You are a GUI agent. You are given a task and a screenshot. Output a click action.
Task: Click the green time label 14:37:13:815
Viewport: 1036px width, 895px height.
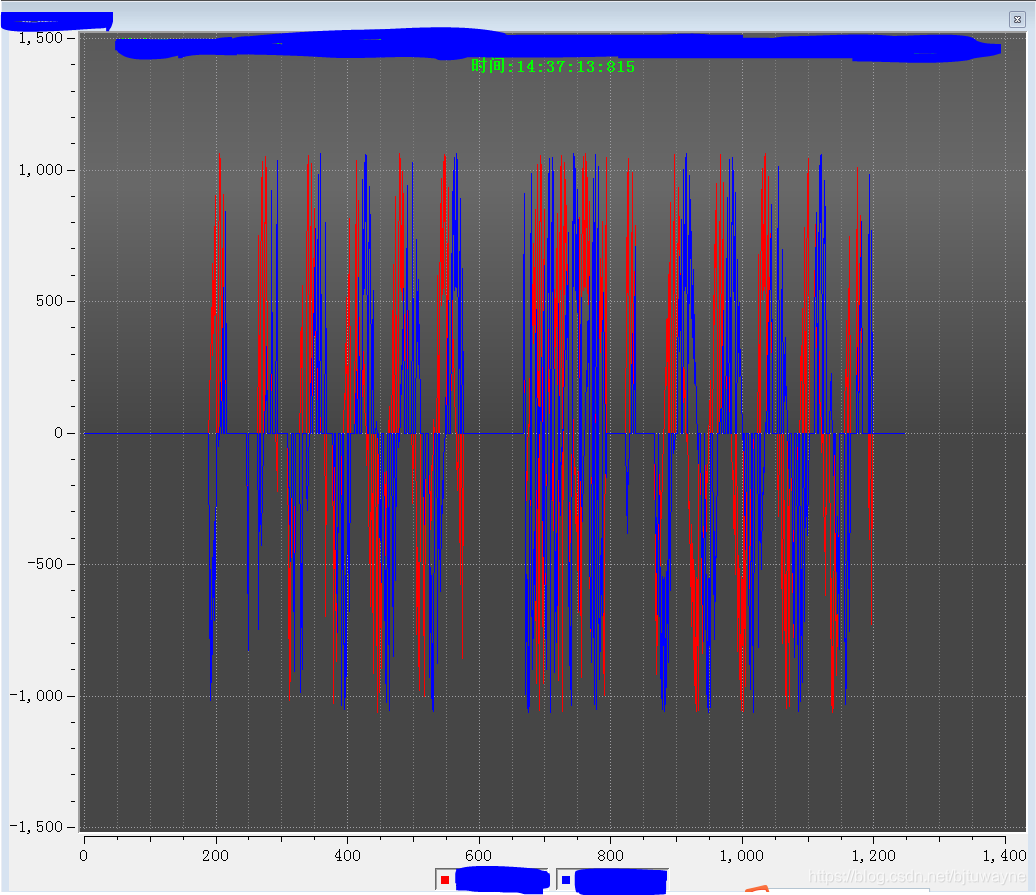[x=553, y=66]
